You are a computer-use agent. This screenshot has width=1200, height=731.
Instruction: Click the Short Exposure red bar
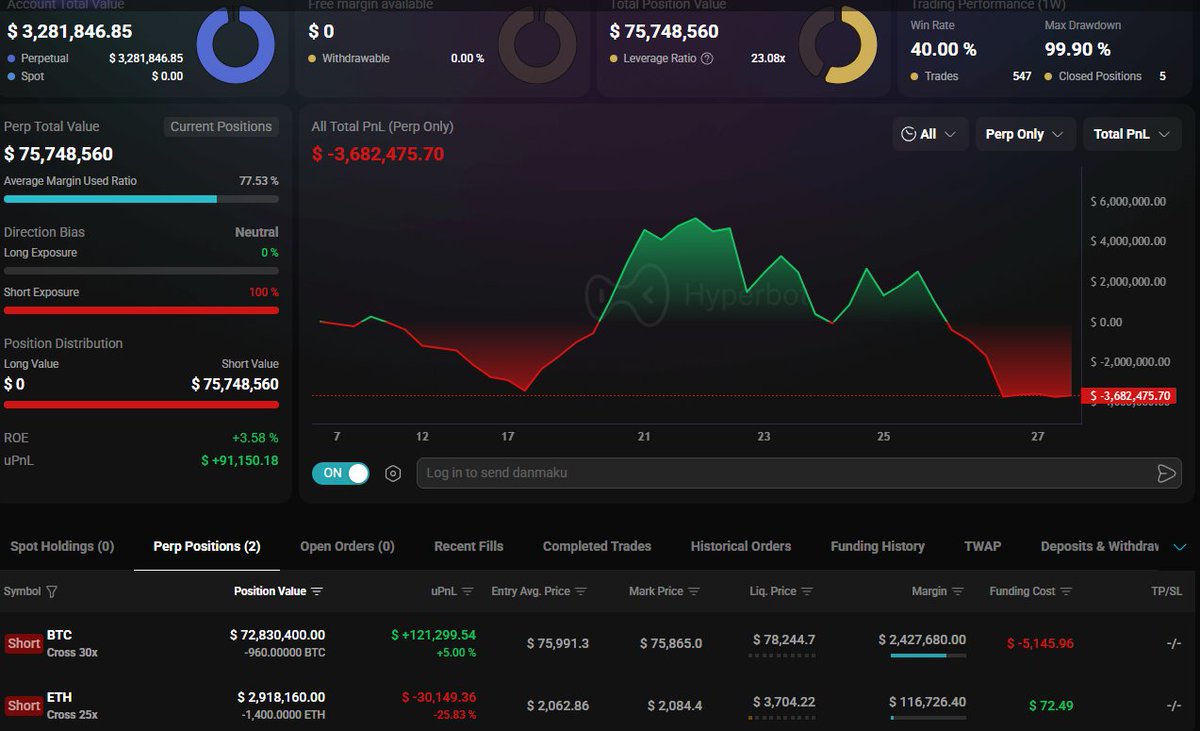click(x=141, y=310)
